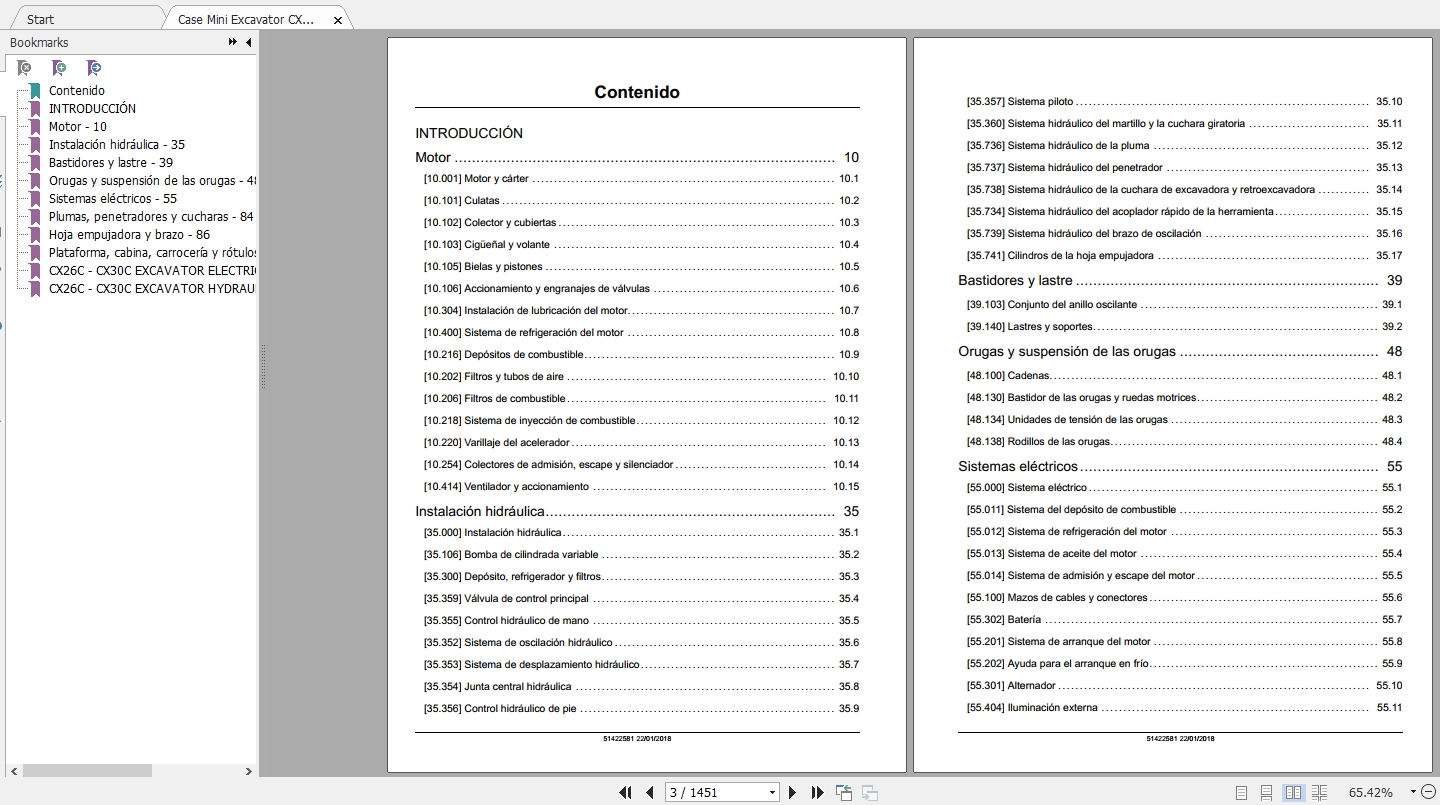Viewport: 1440px width, 805px height.
Task: Go to the first page
Action: (626, 792)
